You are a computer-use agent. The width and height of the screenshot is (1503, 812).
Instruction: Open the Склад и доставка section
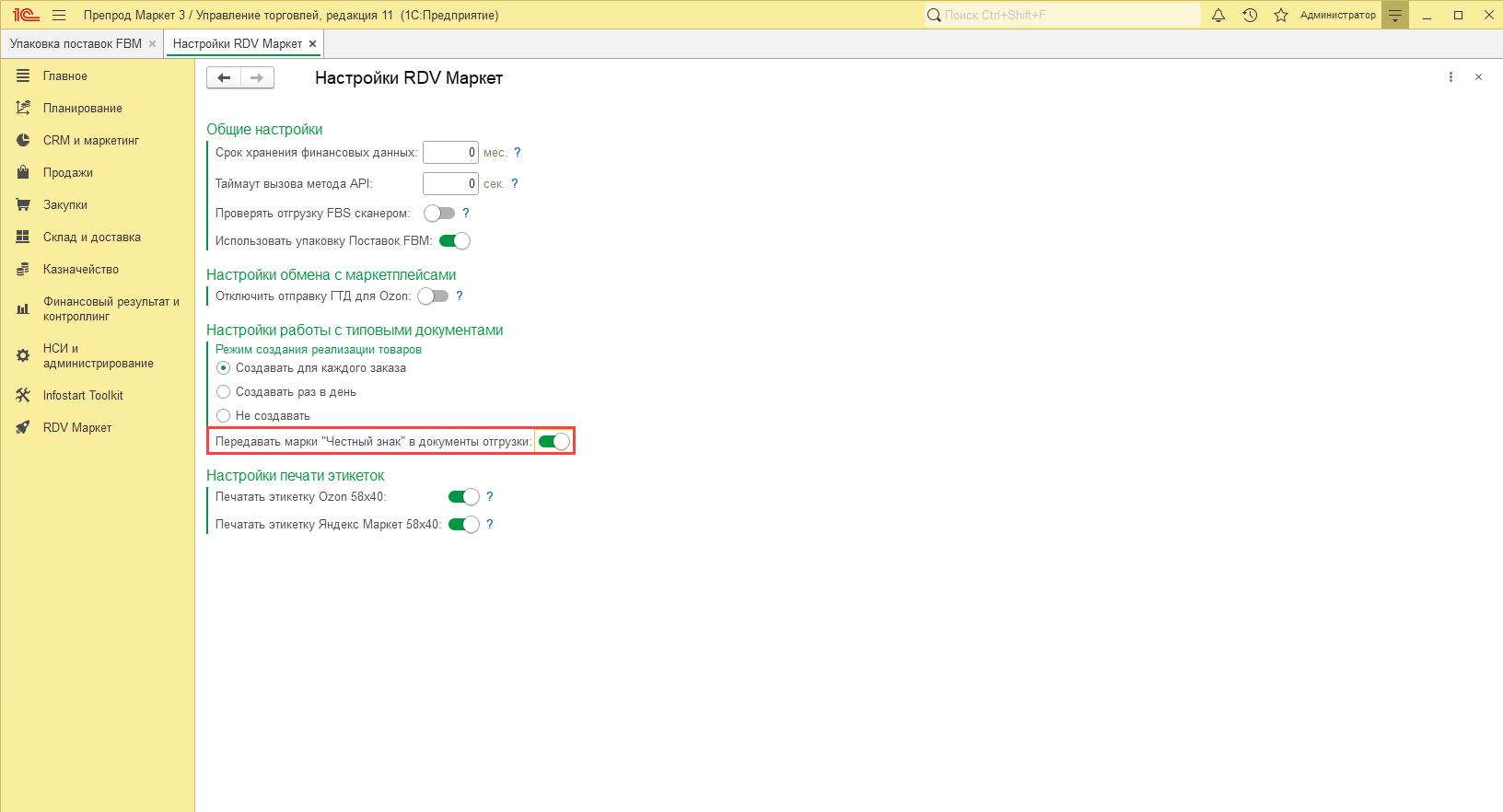coord(92,237)
